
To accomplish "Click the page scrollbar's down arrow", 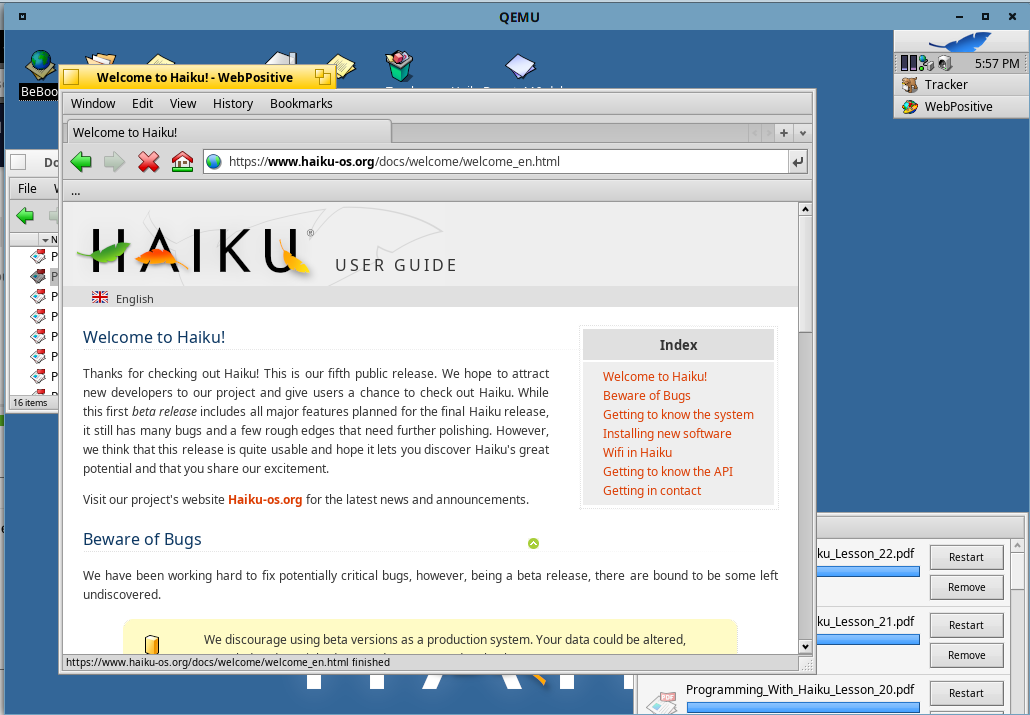I will (x=805, y=647).
